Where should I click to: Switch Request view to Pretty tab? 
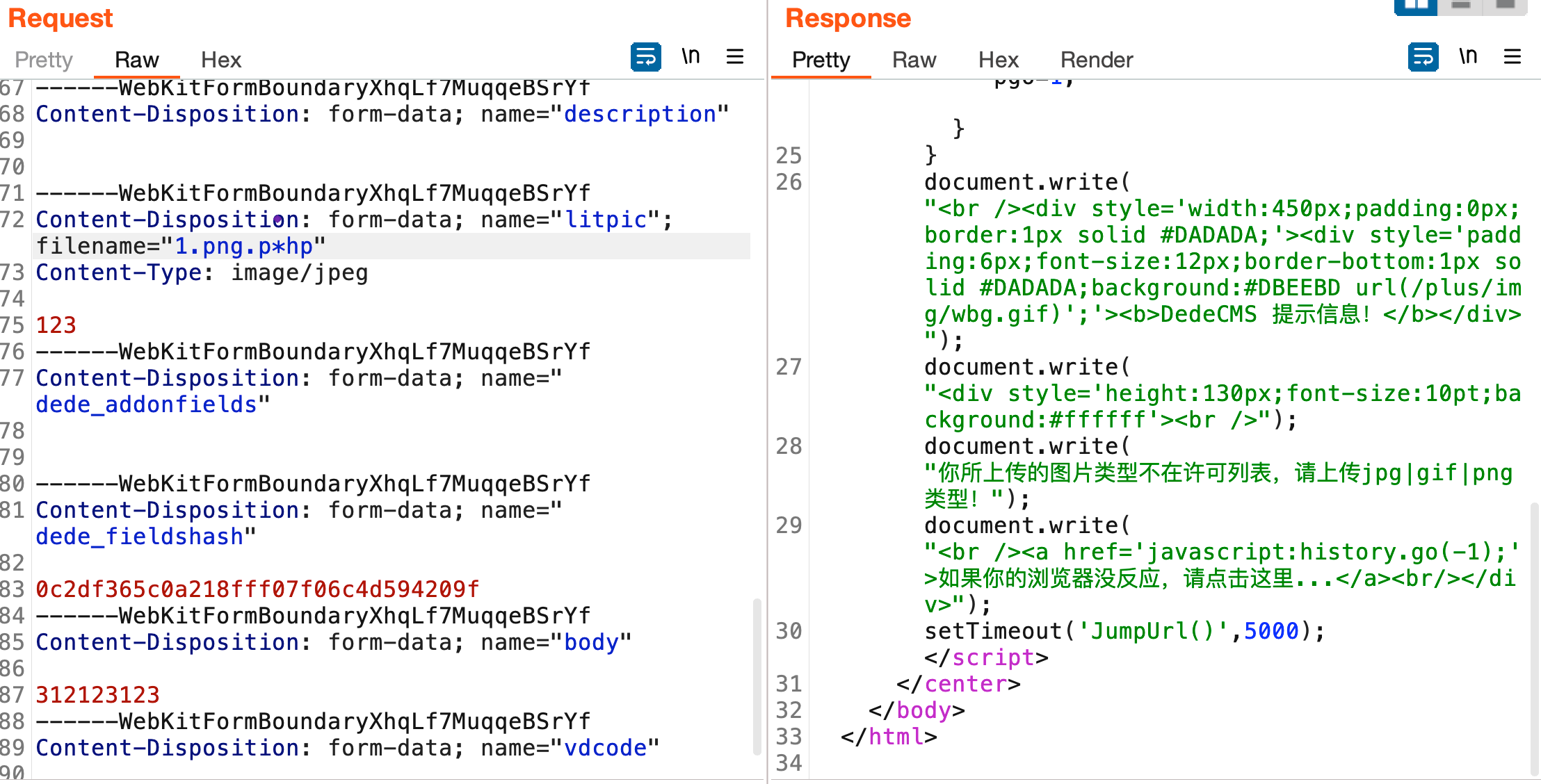[x=44, y=60]
